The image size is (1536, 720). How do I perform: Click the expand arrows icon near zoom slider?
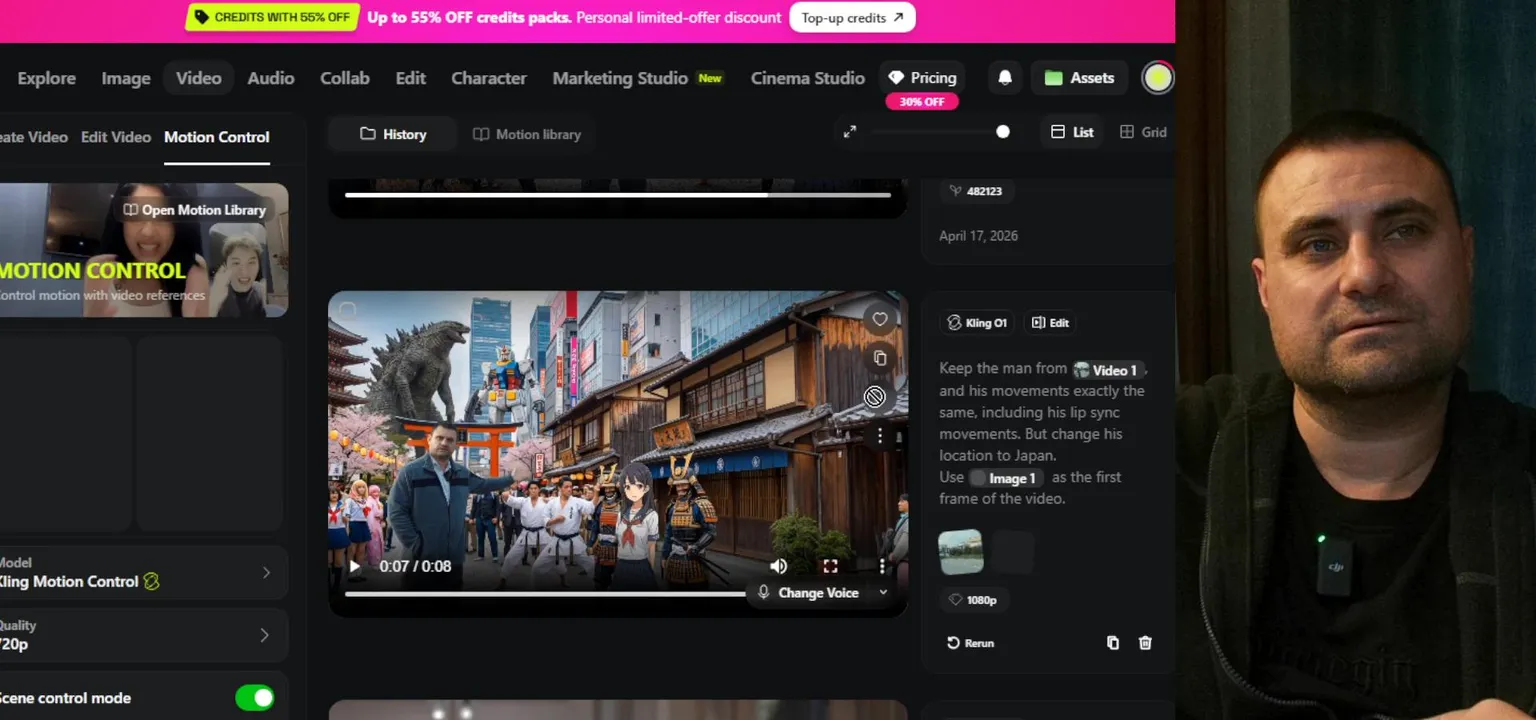[850, 132]
